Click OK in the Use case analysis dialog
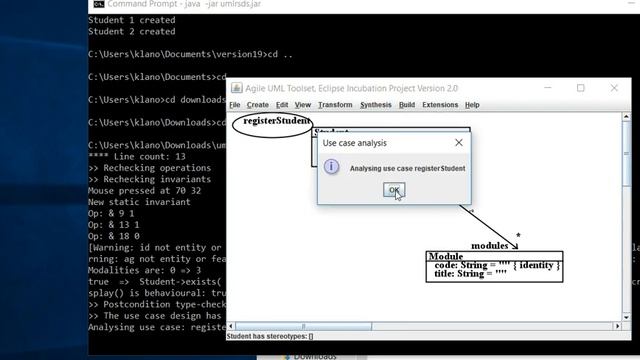This screenshot has height=360, width=640. point(394,190)
